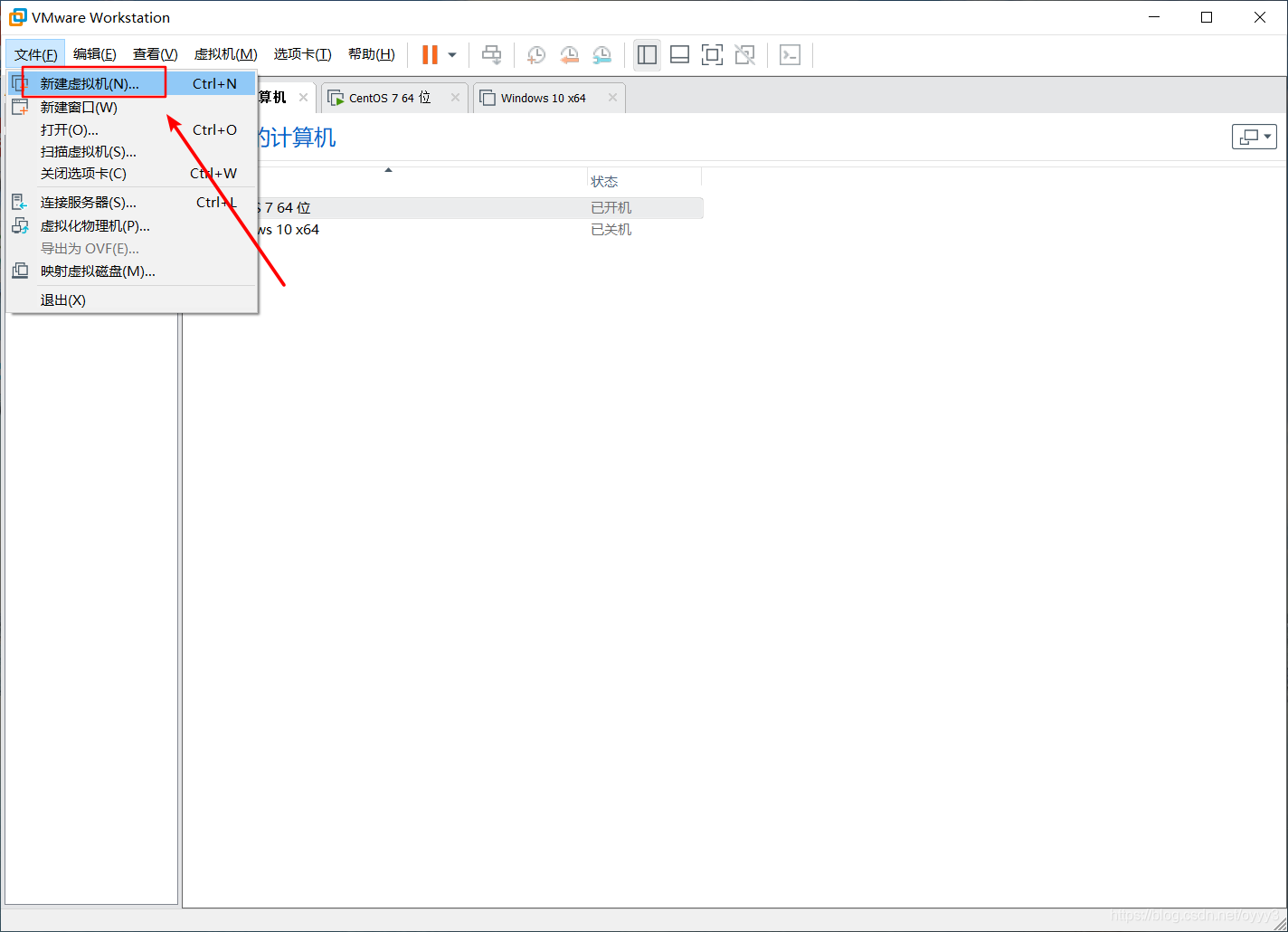The height and width of the screenshot is (932, 1288).
Task: Revert to snapshot using the clock-arrow icon
Action: tap(569, 55)
